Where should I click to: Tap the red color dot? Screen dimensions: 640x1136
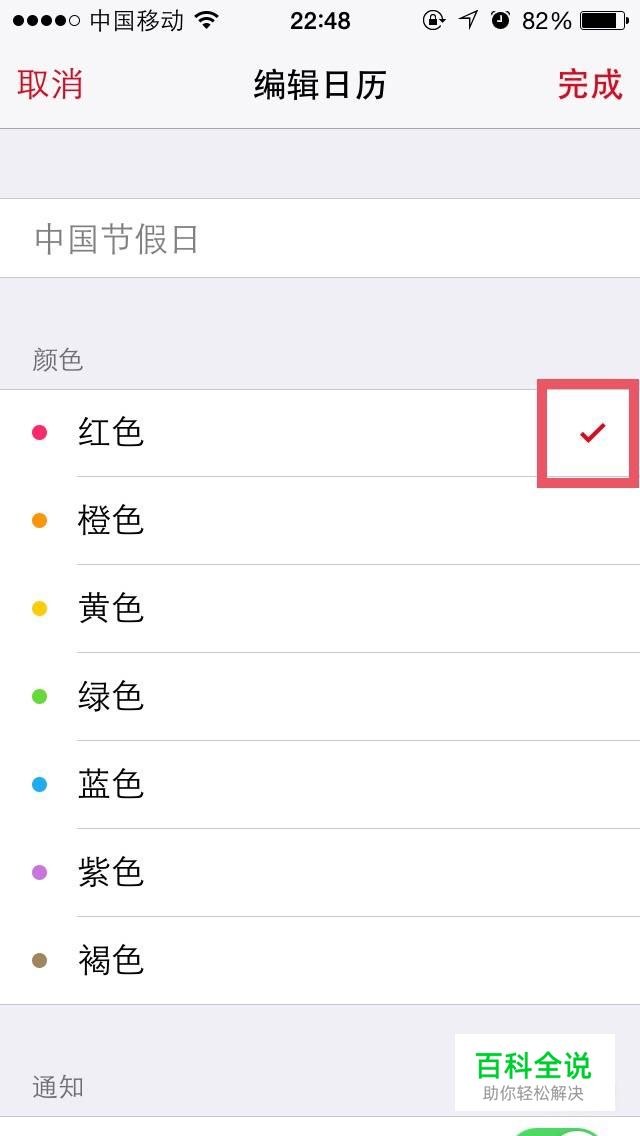coord(40,433)
